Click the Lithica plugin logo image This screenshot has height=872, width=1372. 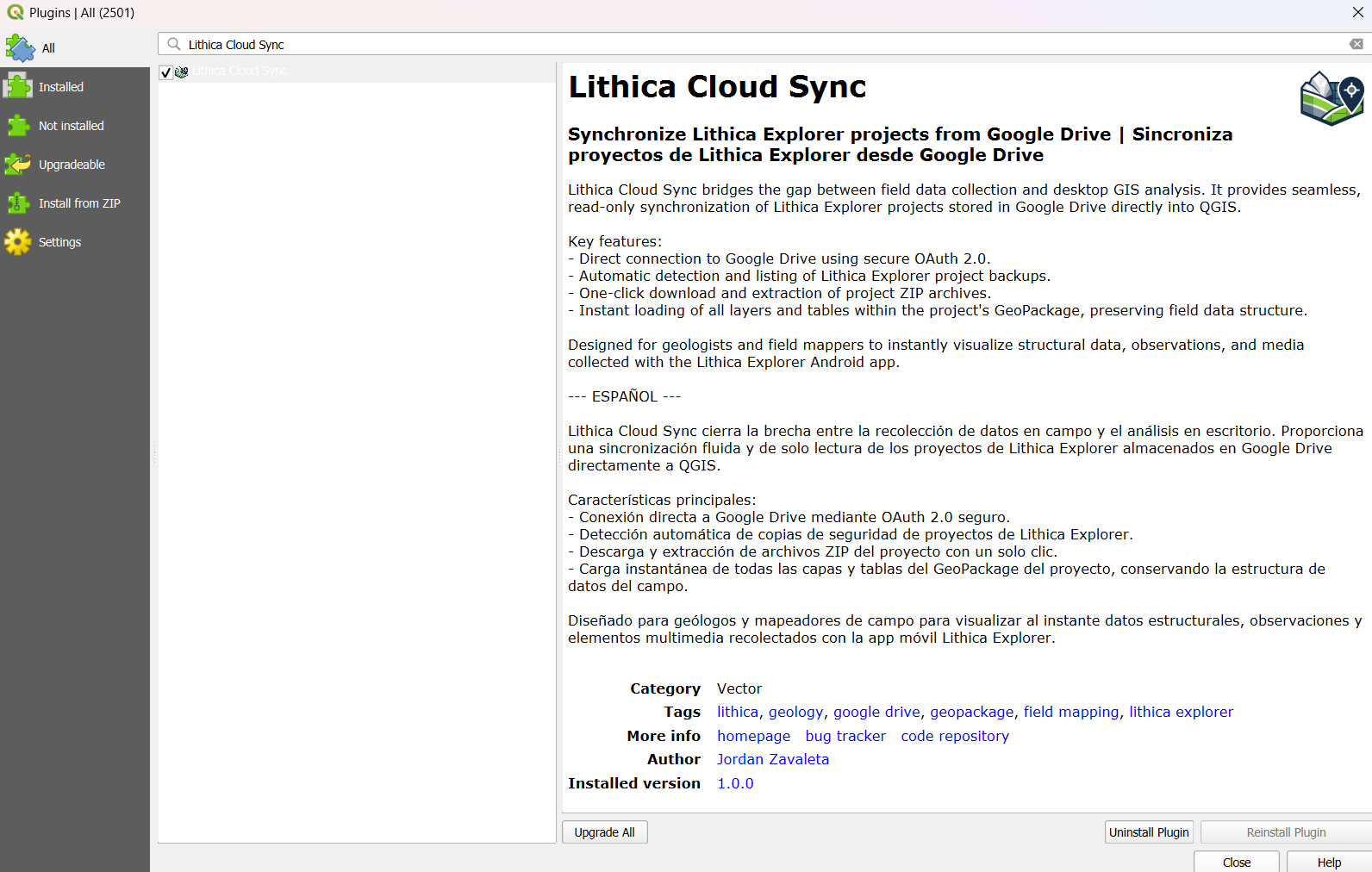point(1332,98)
